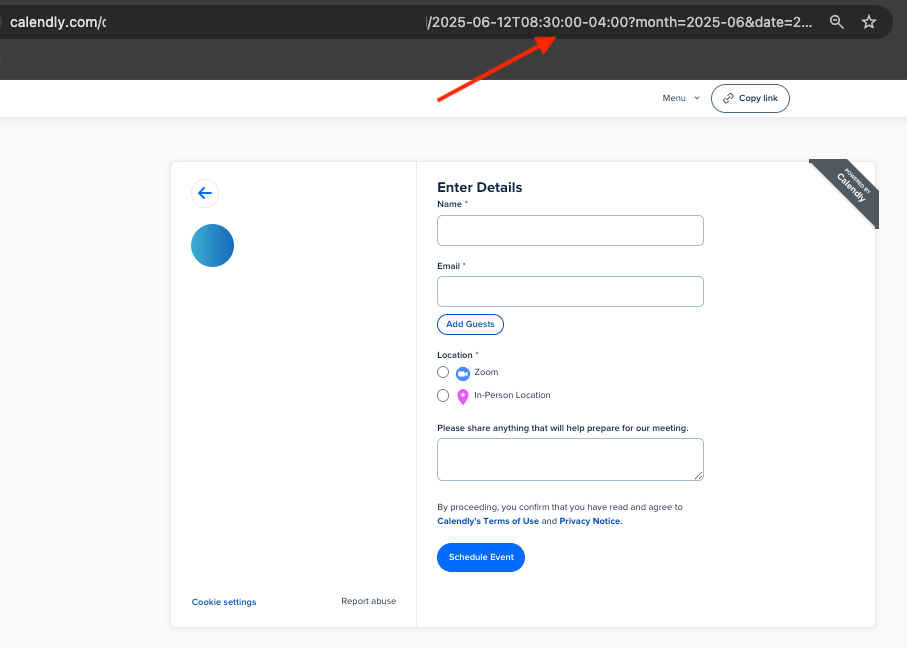Click the notes textarea resize handle

[x=698, y=475]
